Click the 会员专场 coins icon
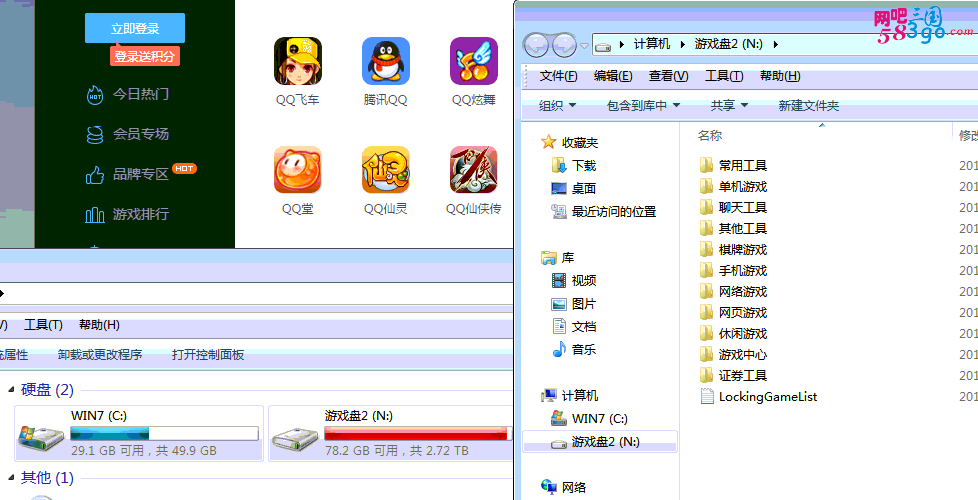 (95, 135)
